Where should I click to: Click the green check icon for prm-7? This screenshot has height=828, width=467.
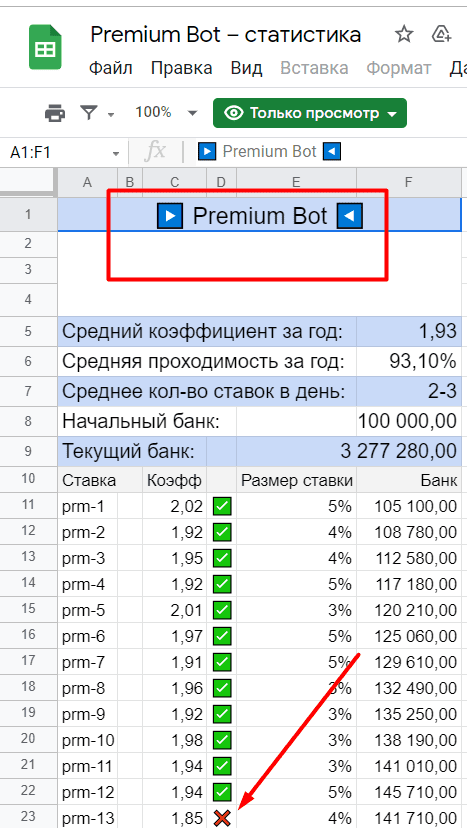222,662
